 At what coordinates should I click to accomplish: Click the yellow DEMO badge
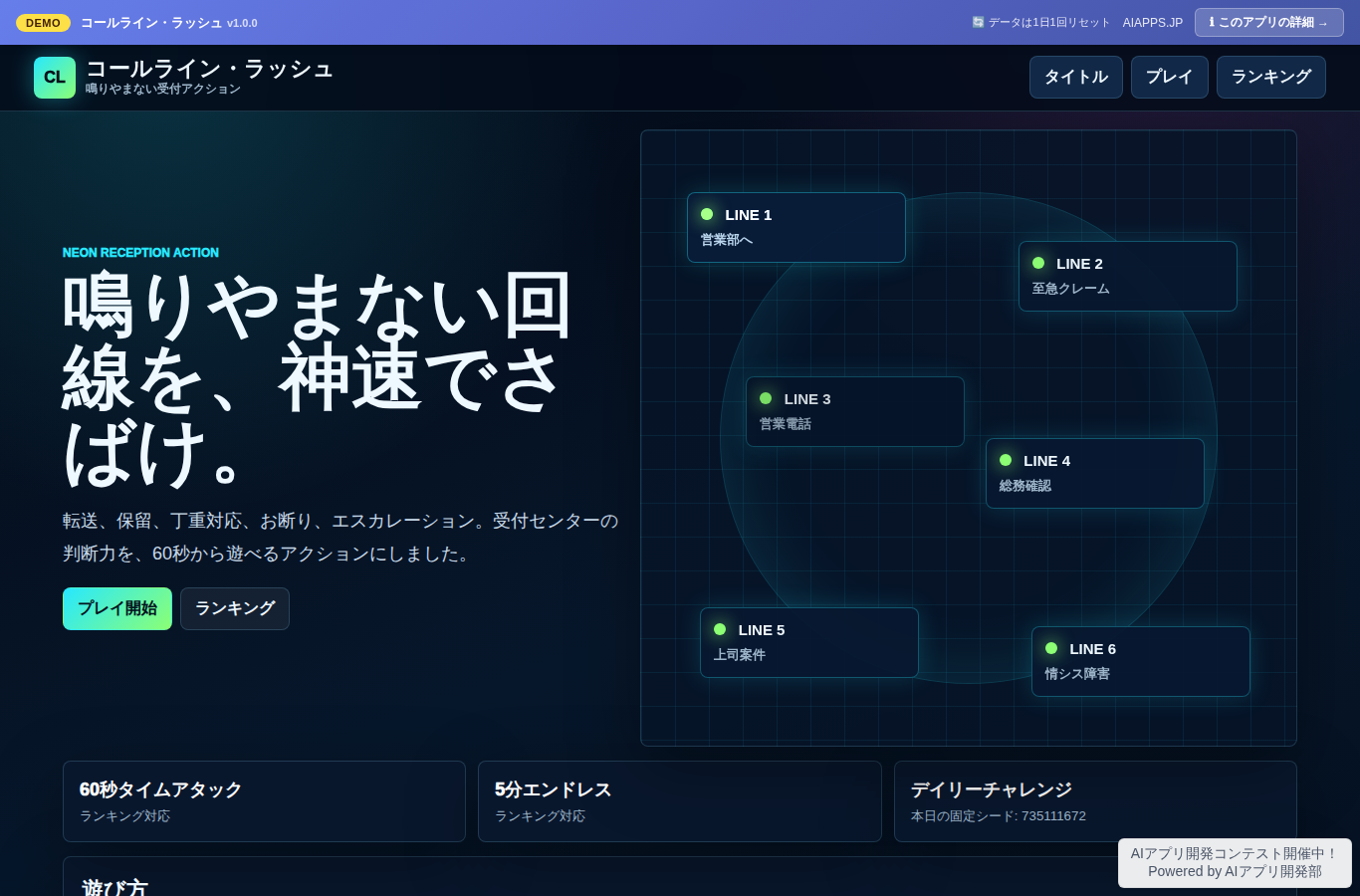click(x=43, y=23)
